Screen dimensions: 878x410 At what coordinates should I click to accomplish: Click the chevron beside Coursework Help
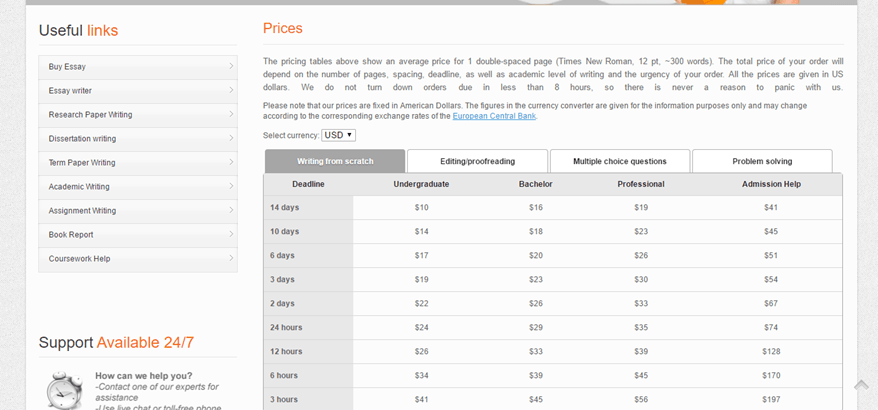231,259
